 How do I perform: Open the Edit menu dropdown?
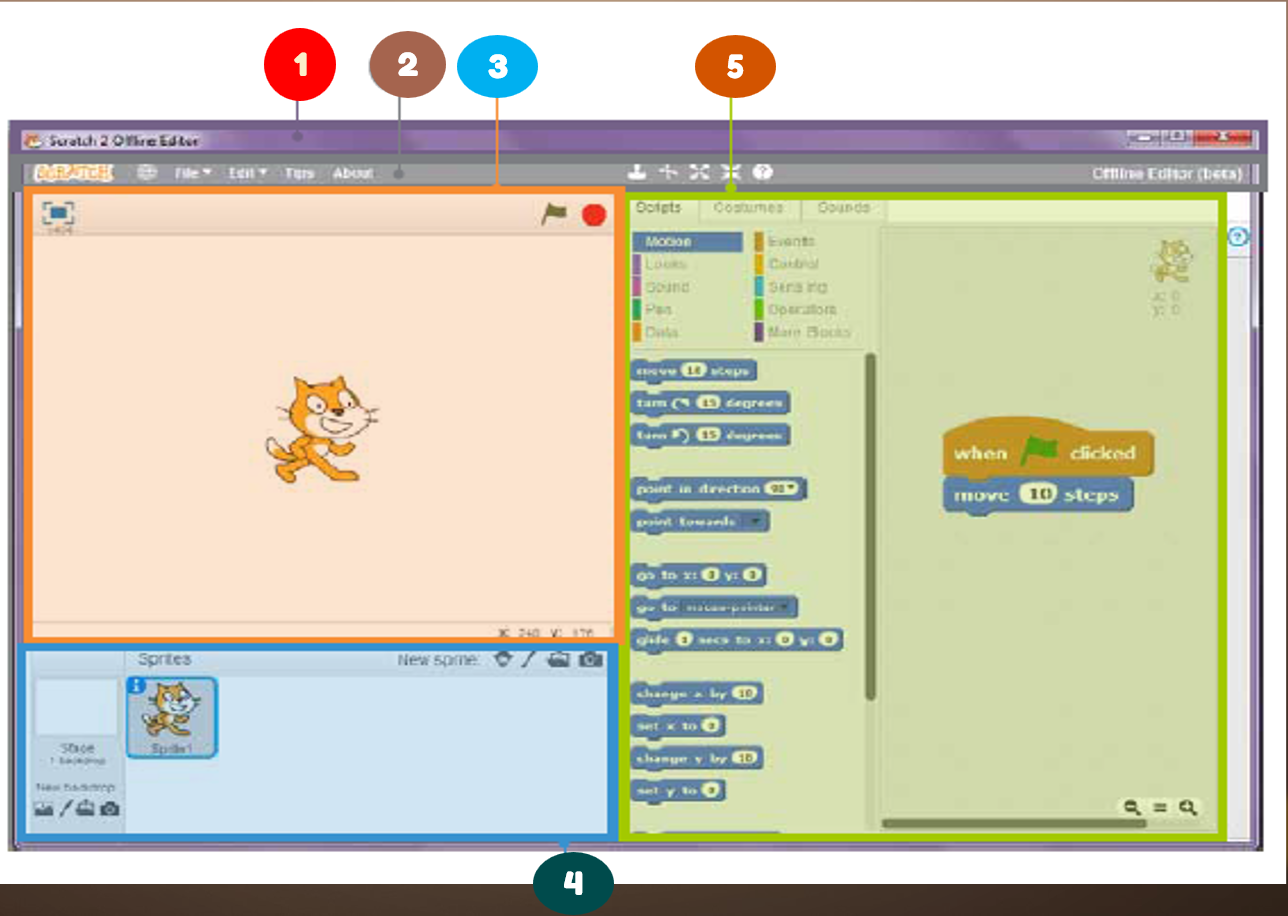[x=247, y=173]
